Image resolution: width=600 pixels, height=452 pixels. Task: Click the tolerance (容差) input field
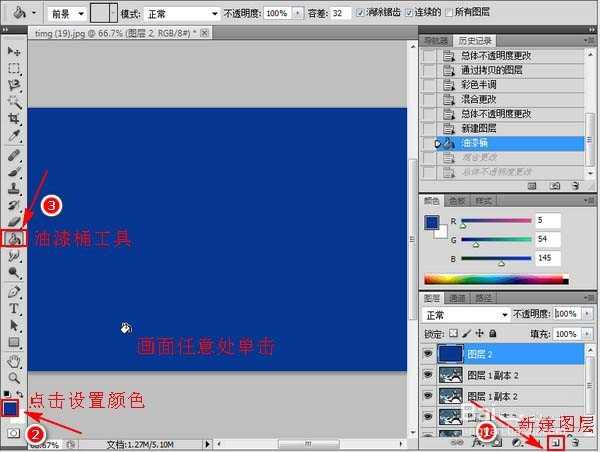[x=340, y=14]
